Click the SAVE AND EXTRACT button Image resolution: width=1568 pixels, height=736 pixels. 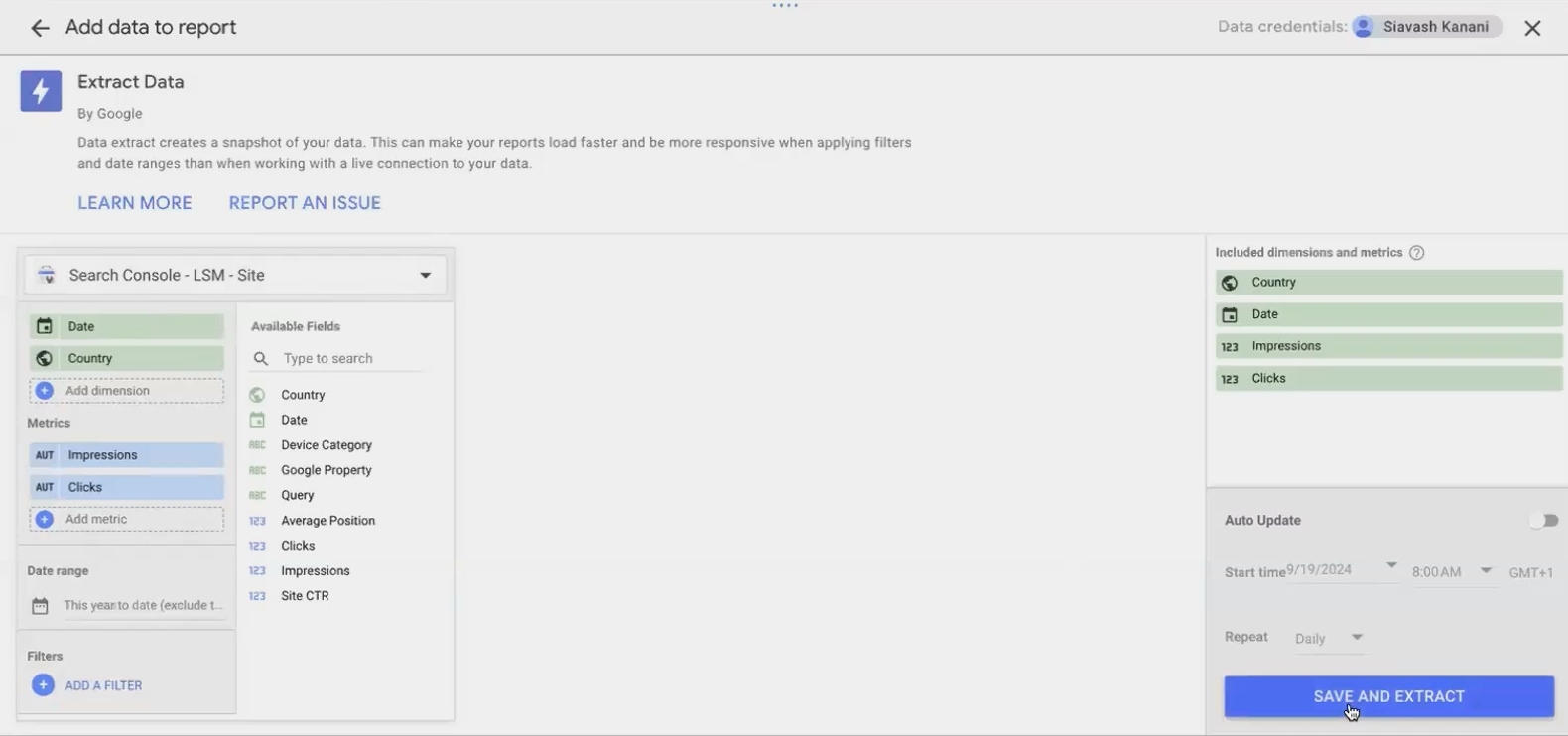pyautogui.click(x=1389, y=696)
